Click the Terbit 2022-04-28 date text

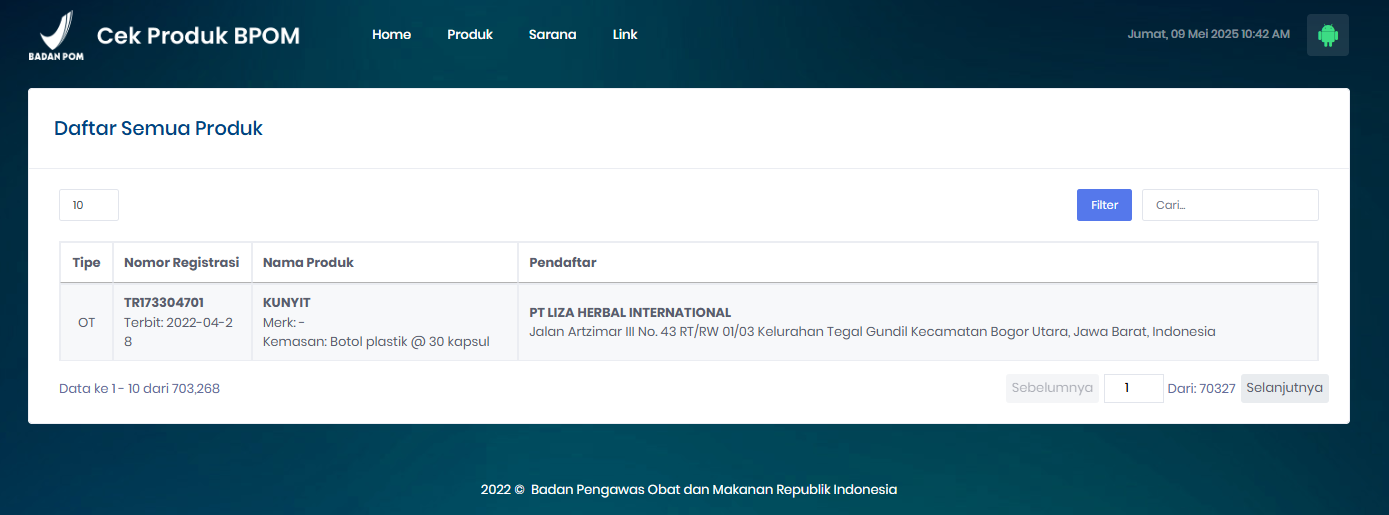[x=178, y=331]
